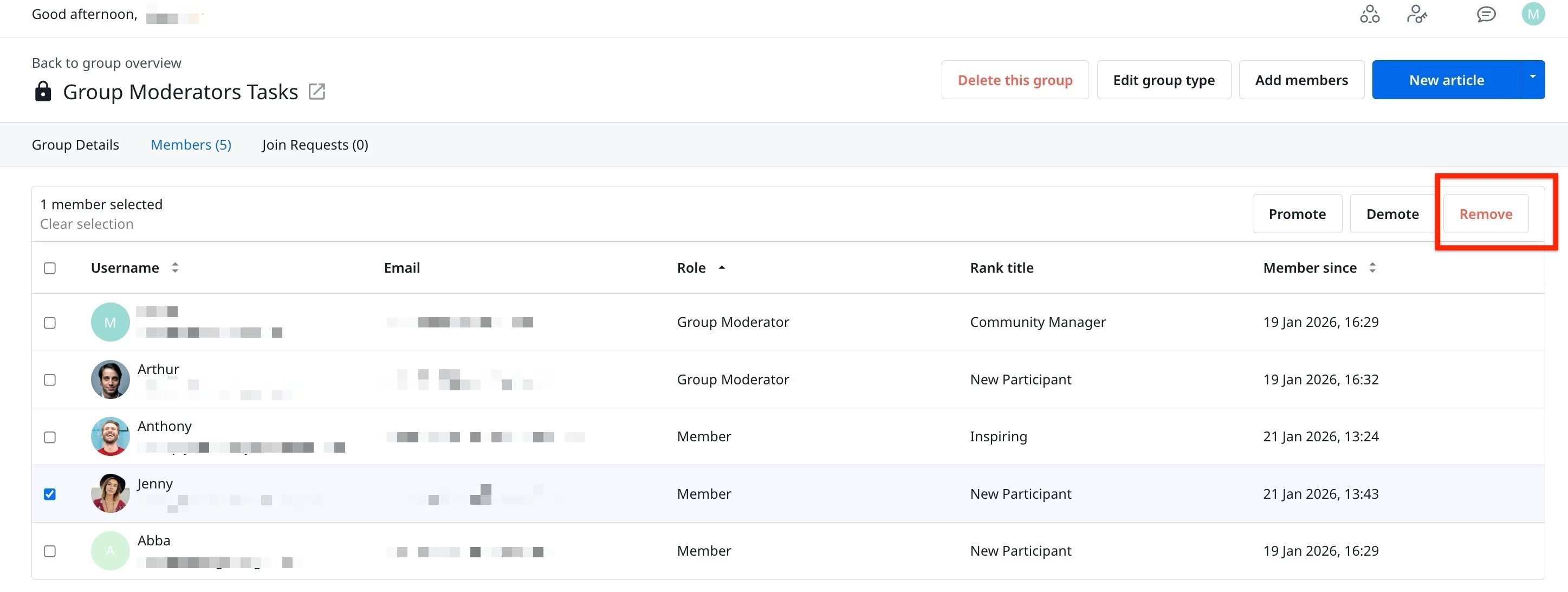Image resolution: width=1568 pixels, height=592 pixels.
Task: Click external link icon beside group title
Action: coord(316,92)
